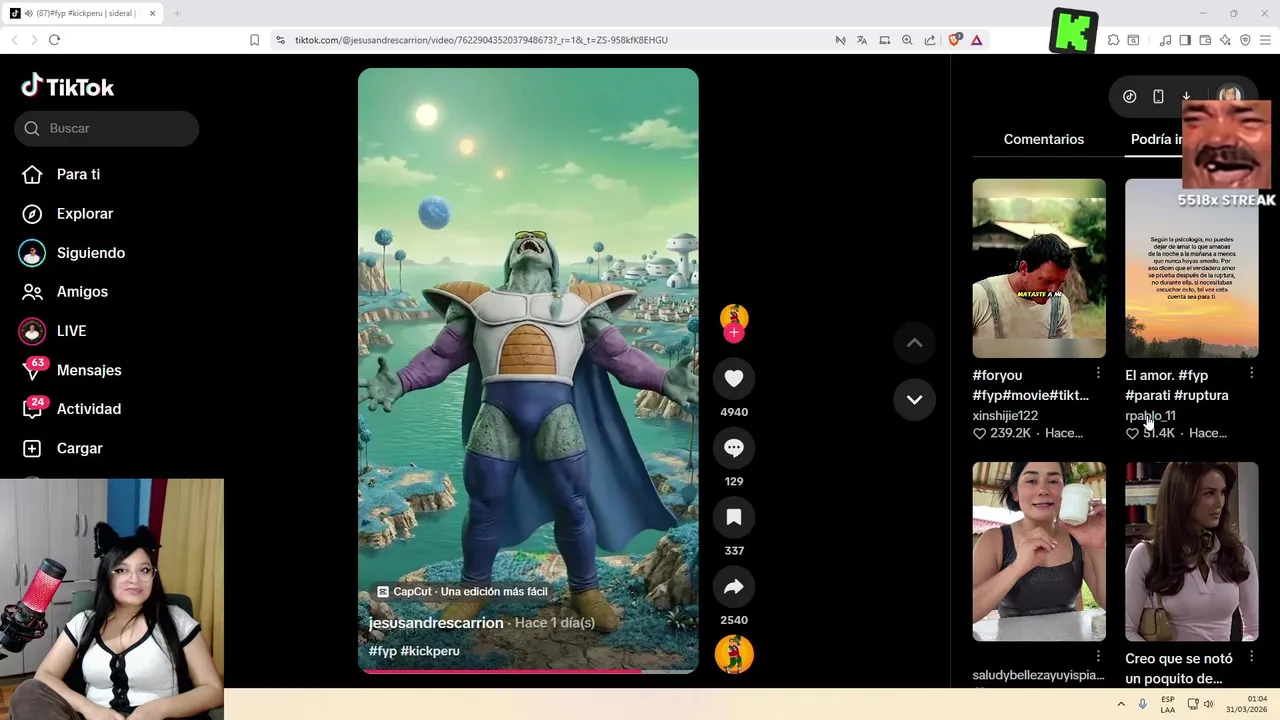1280x720 pixels.
Task: Open the jesusandrescarrion username link
Action: coord(436,623)
